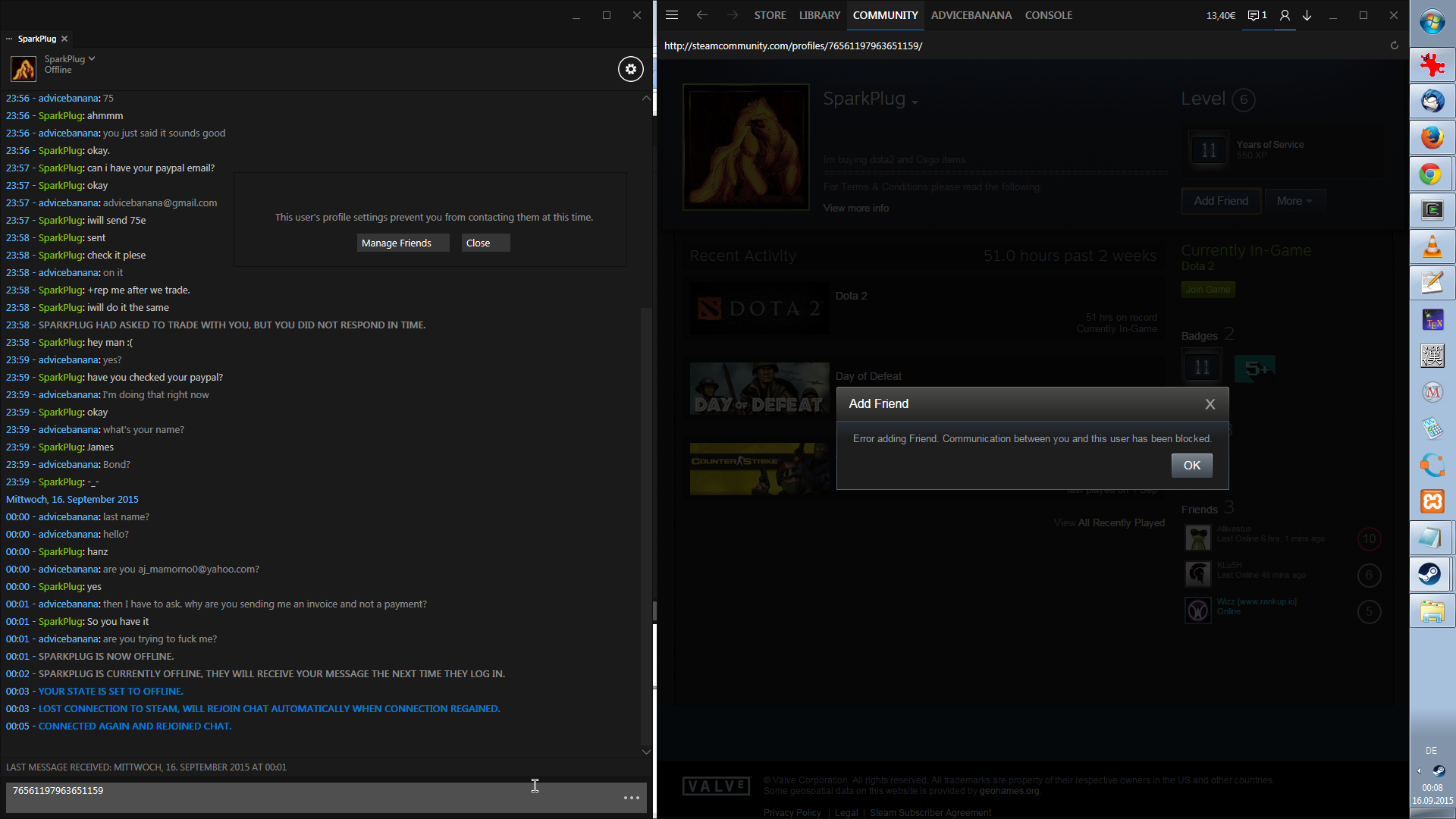Open VLC media player from taskbar
This screenshot has height=819, width=1456.
[1432, 247]
